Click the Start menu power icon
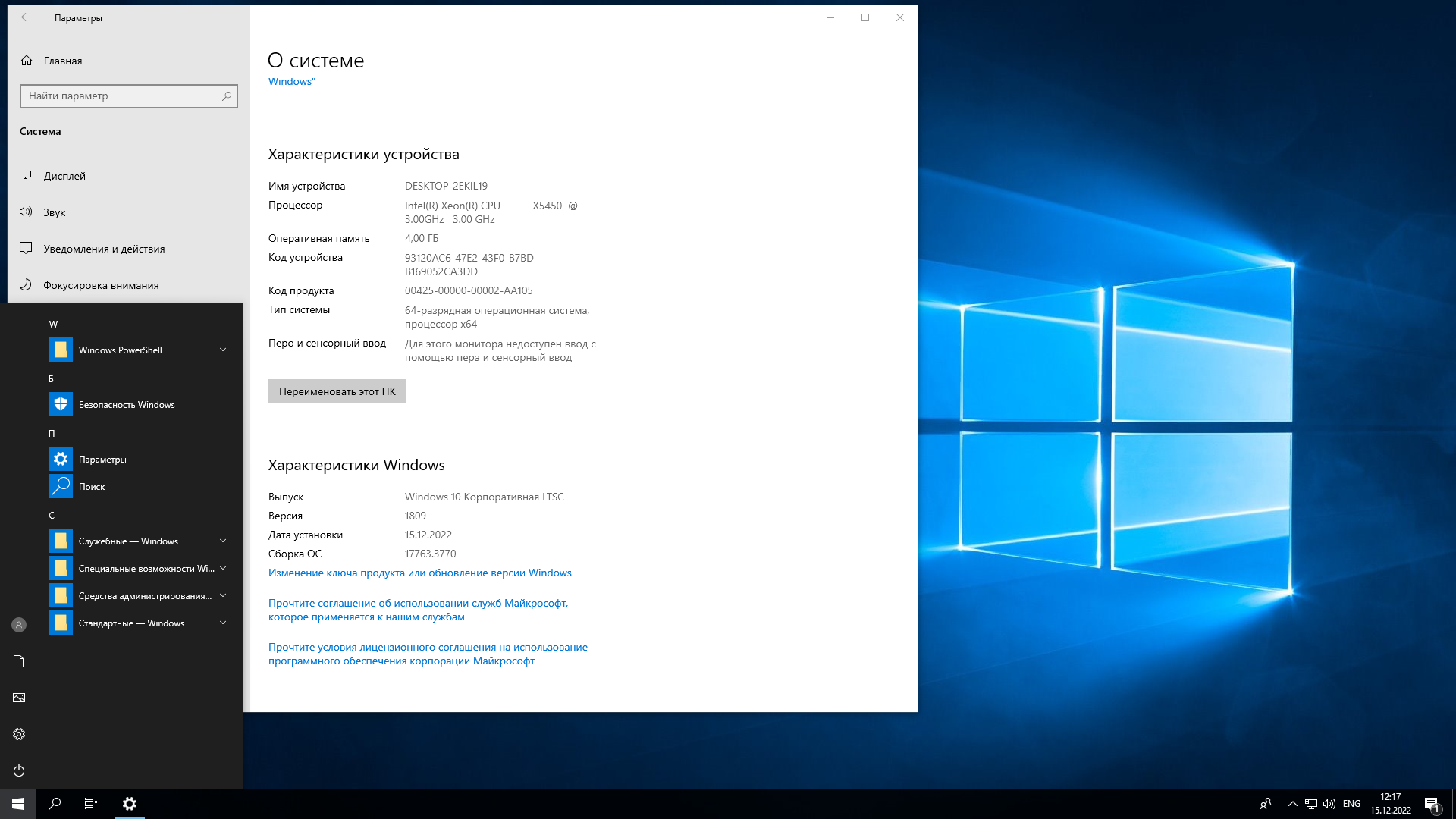 point(19,770)
